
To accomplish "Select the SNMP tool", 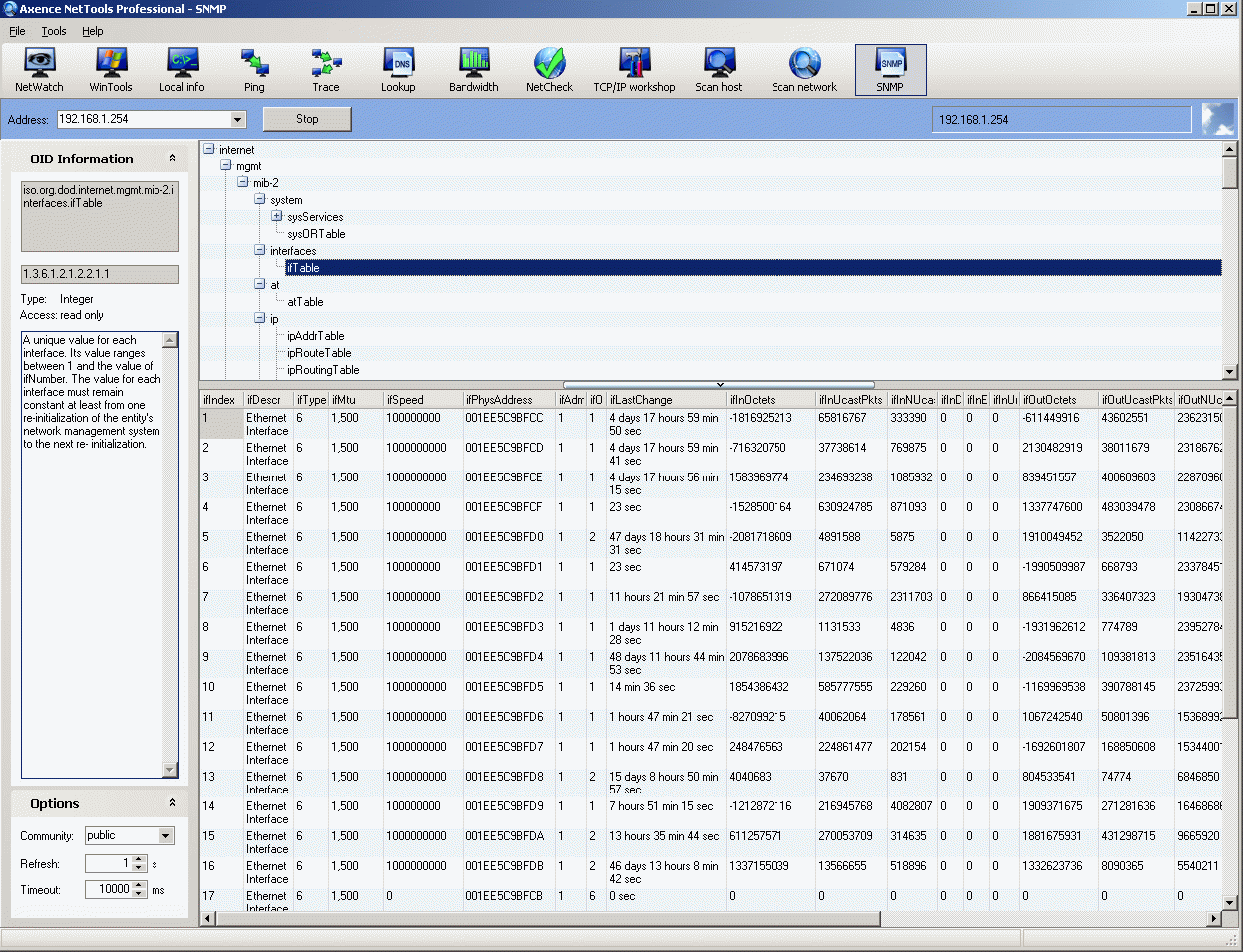I will coord(890,70).
